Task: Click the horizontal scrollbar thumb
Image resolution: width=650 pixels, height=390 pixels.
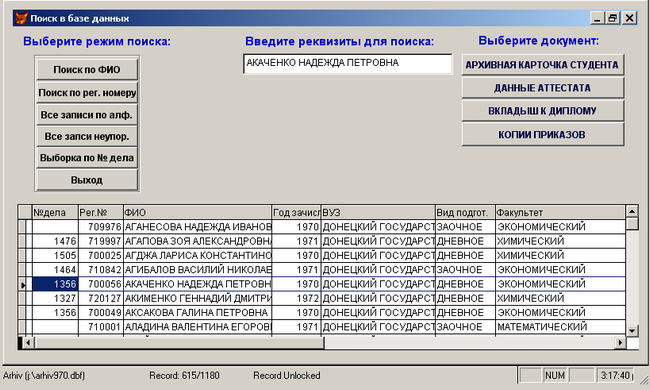Action: coord(179,343)
